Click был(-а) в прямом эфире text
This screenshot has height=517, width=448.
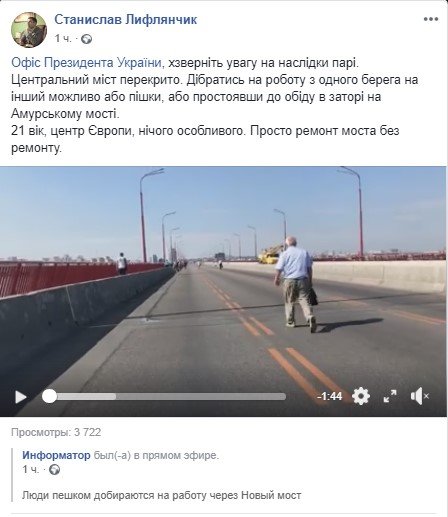[156, 455]
